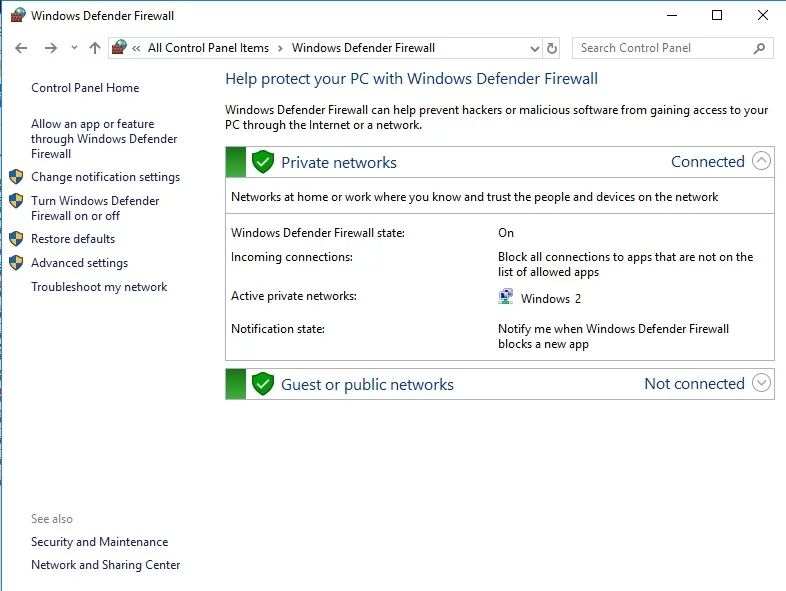This screenshot has width=786, height=591.
Task: Select All Control Panel Items breadcrumb
Action: coord(208,48)
